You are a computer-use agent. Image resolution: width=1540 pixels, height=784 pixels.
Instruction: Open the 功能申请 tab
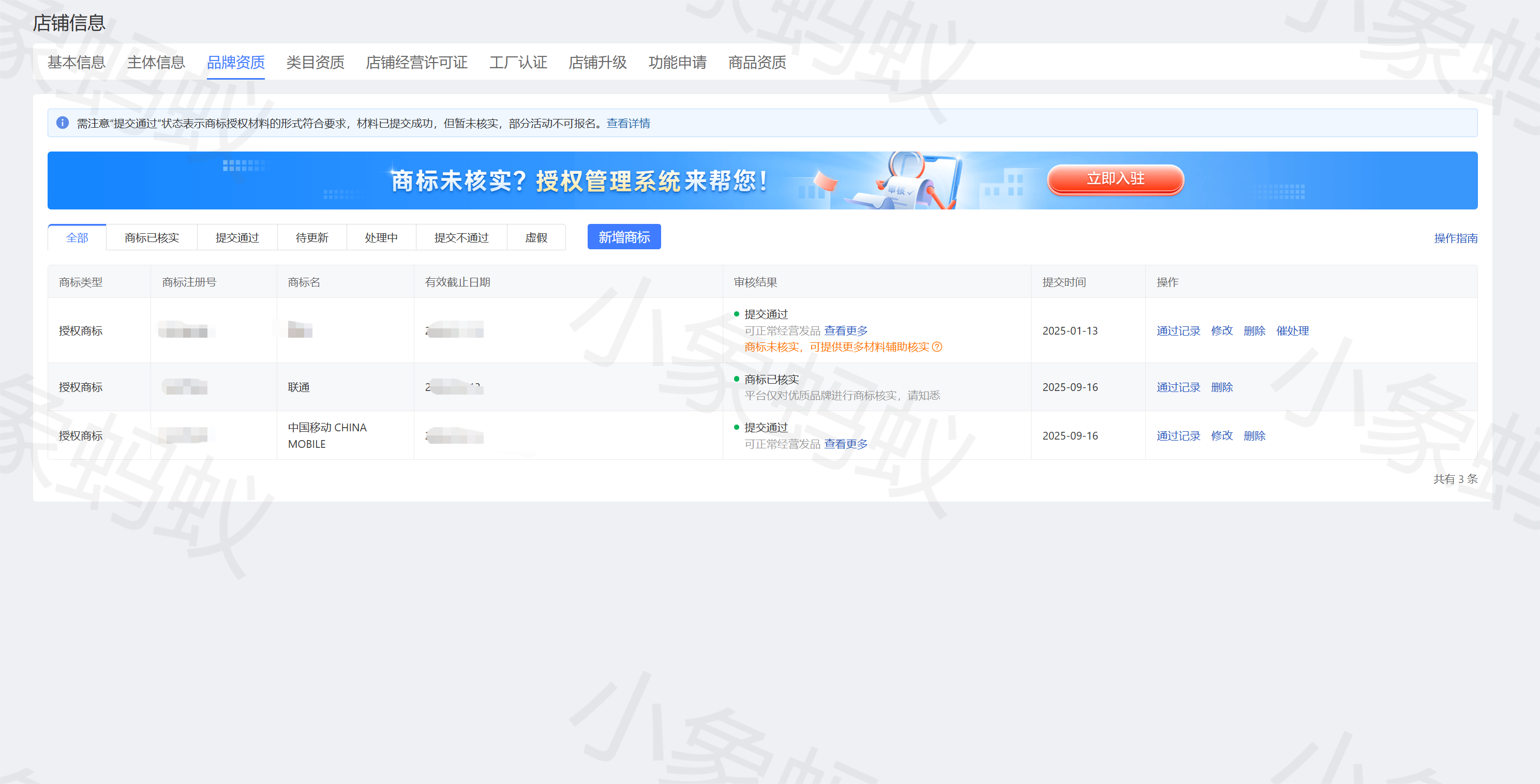tap(677, 62)
